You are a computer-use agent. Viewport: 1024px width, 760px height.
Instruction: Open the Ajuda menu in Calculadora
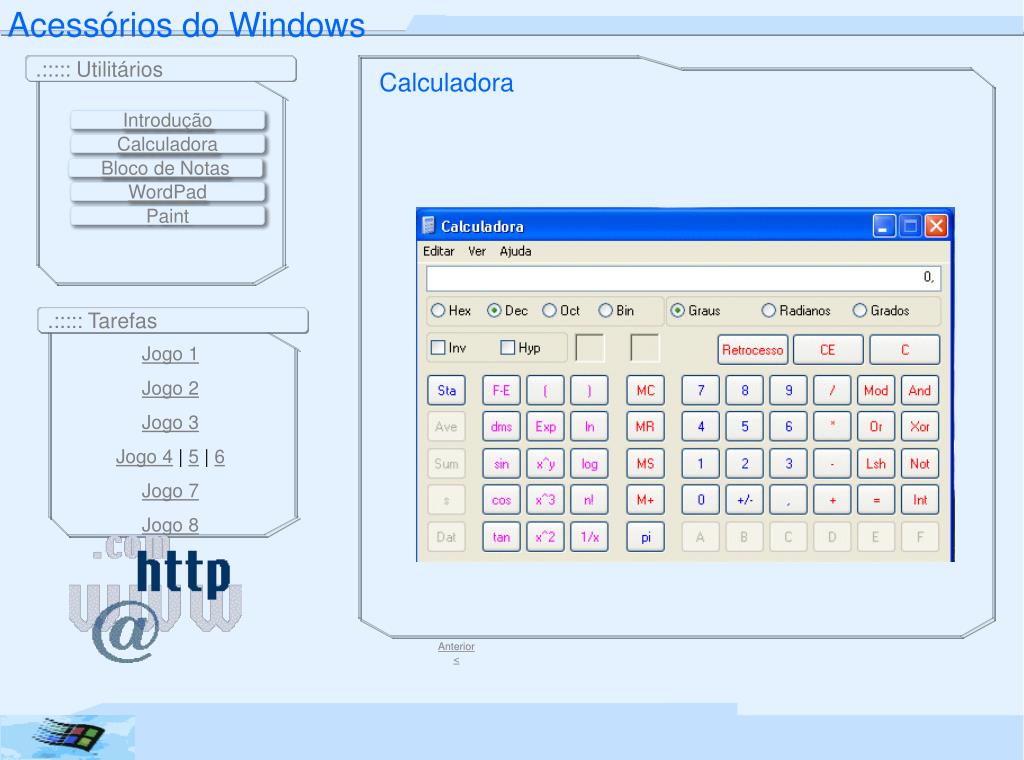[515, 251]
